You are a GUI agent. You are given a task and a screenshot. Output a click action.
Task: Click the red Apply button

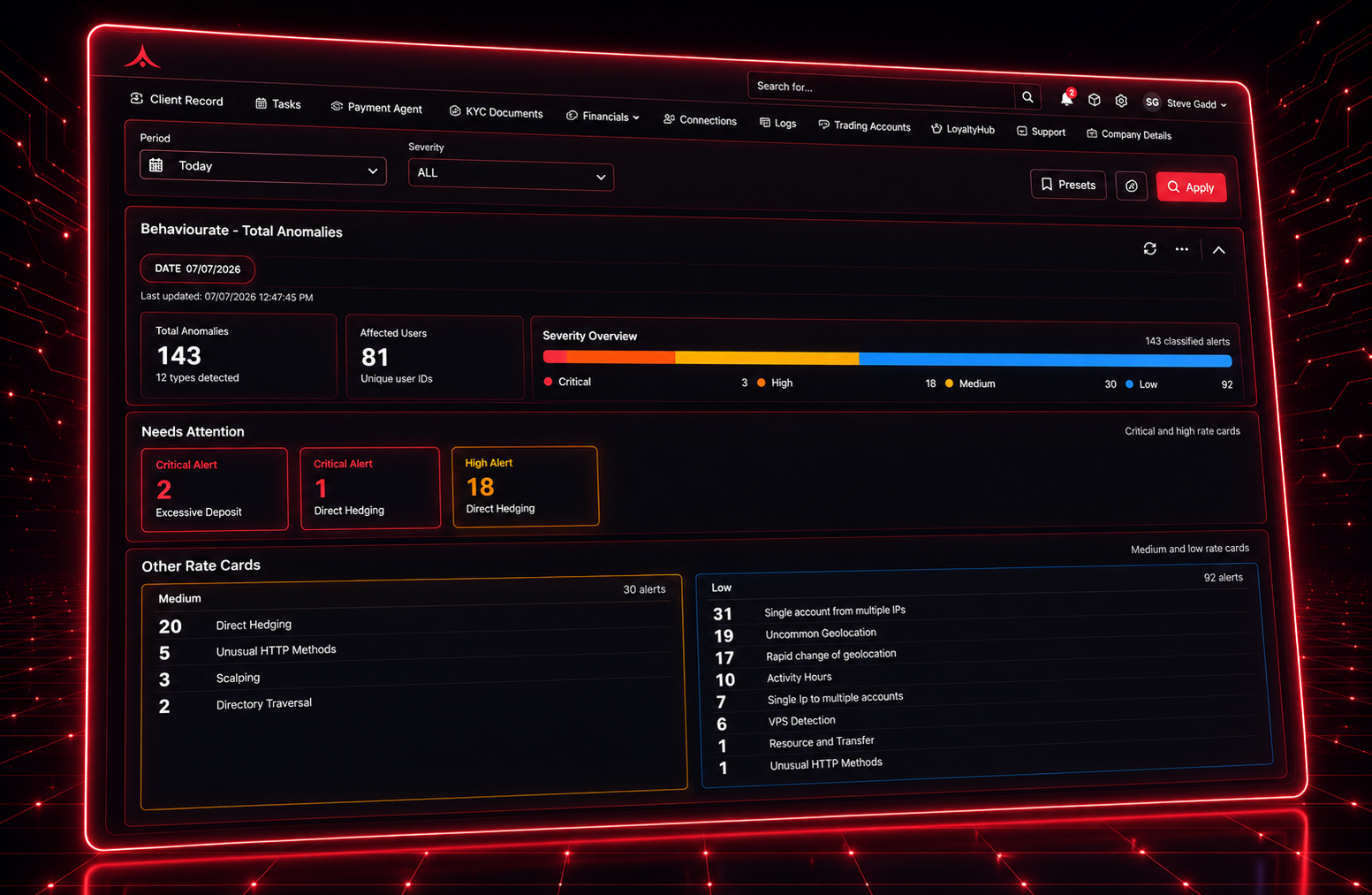click(1191, 187)
